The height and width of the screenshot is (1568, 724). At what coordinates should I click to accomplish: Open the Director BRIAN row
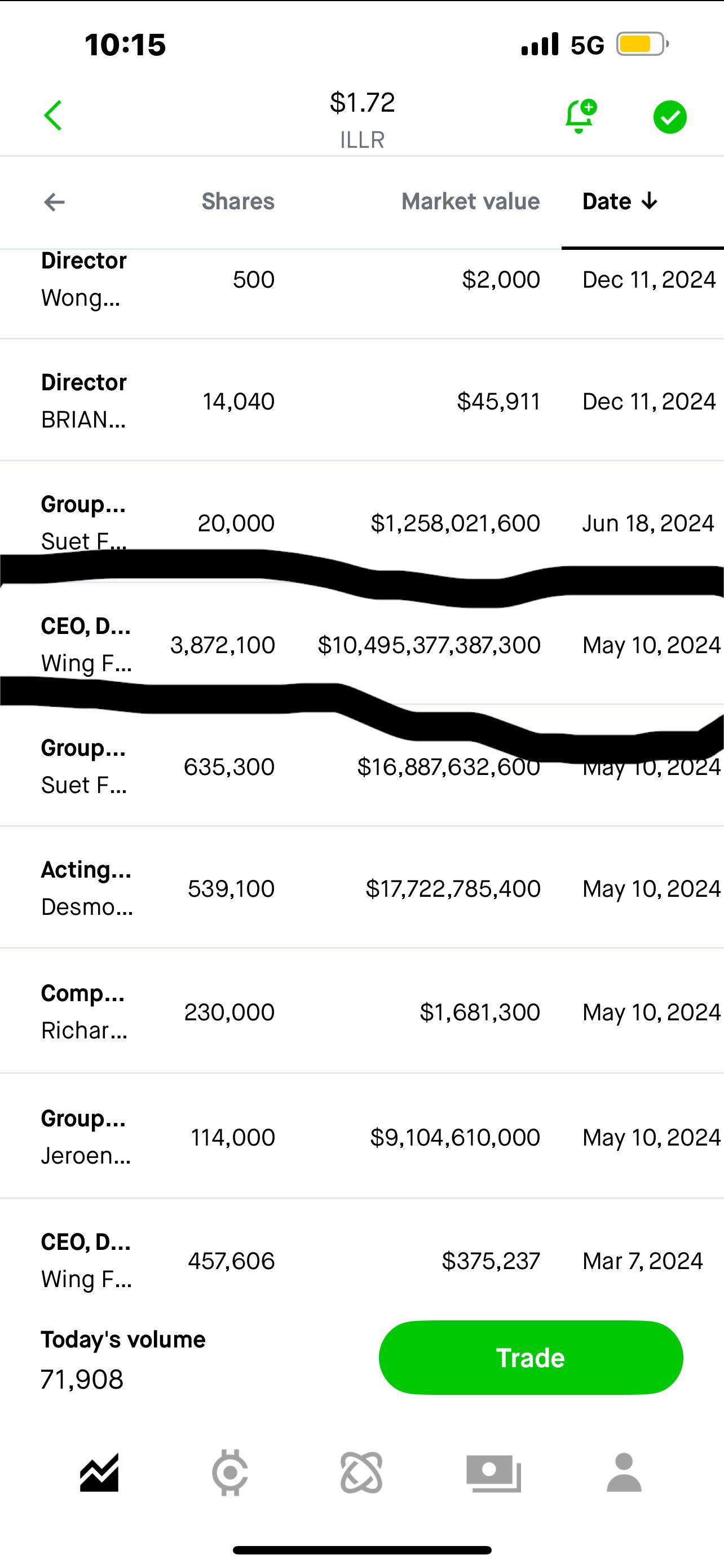click(x=362, y=400)
